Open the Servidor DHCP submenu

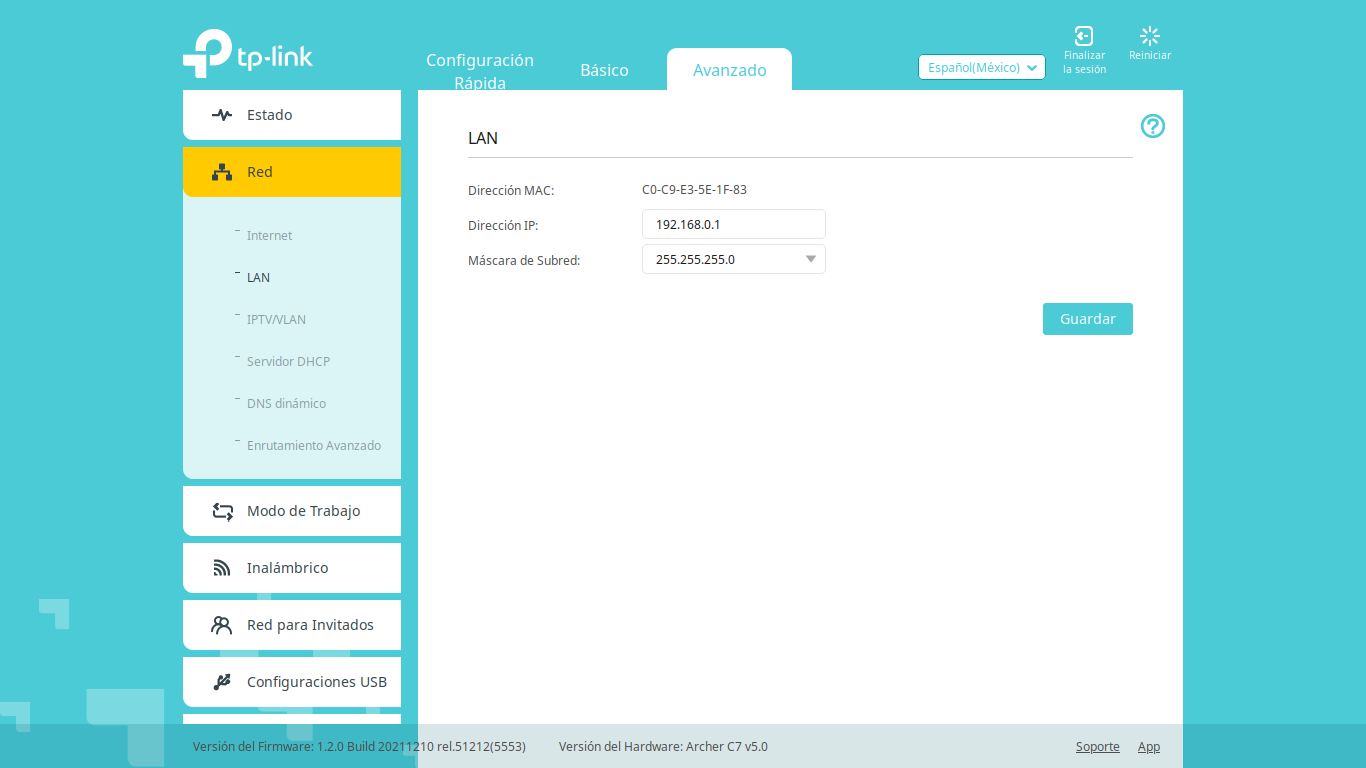coord(288,362)
